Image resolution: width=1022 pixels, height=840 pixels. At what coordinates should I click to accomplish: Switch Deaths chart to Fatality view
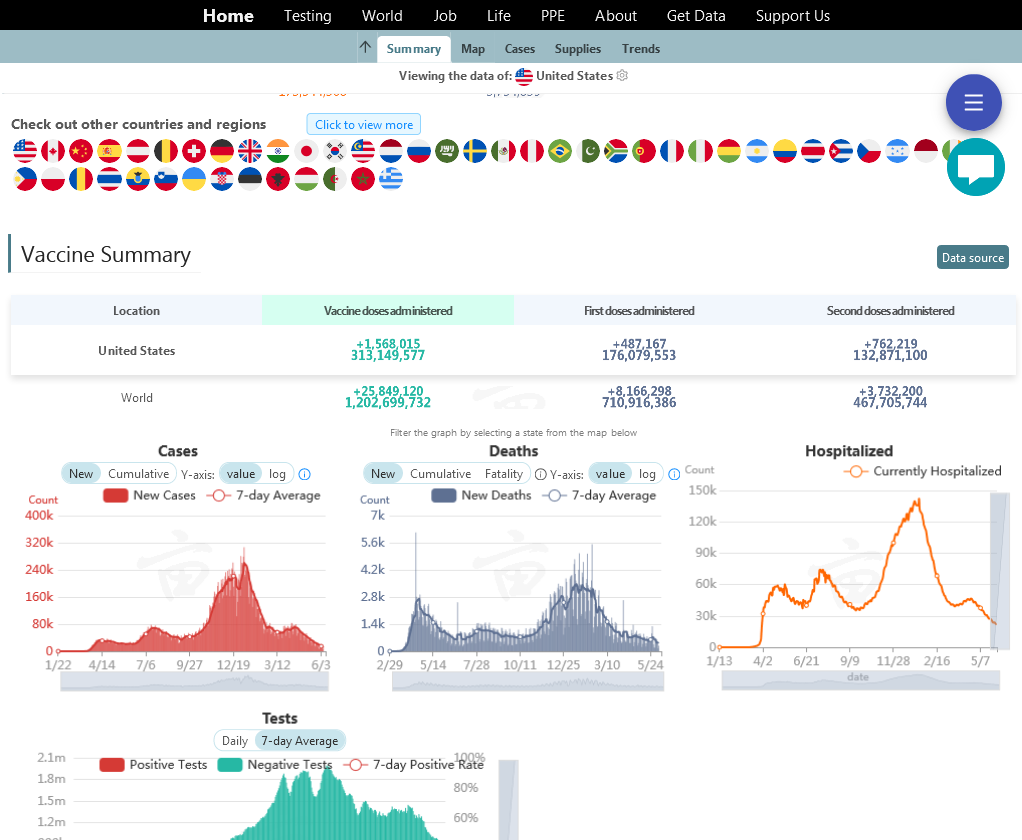504,474
